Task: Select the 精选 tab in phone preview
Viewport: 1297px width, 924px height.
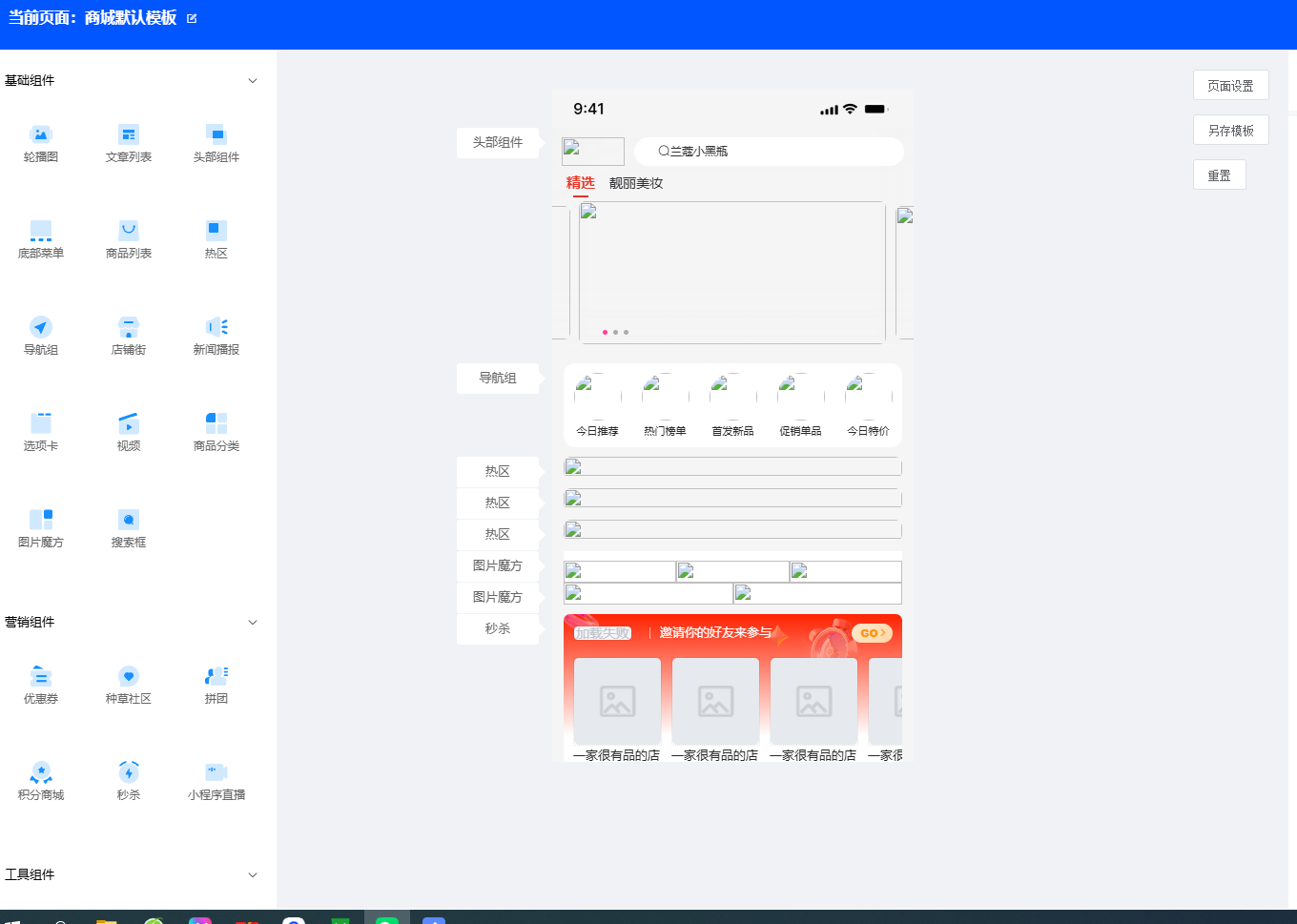Action: tap(580, 183)
